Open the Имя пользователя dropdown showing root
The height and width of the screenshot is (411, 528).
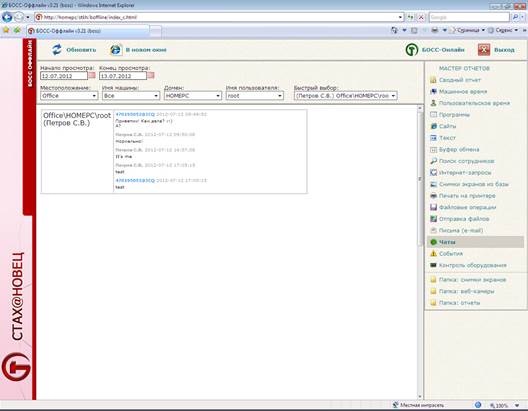255,96
